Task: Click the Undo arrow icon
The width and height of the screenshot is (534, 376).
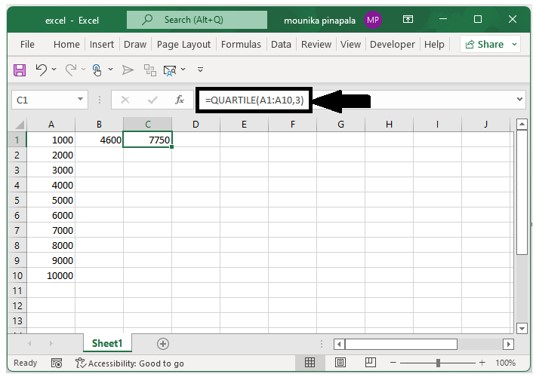Action: 41,70
